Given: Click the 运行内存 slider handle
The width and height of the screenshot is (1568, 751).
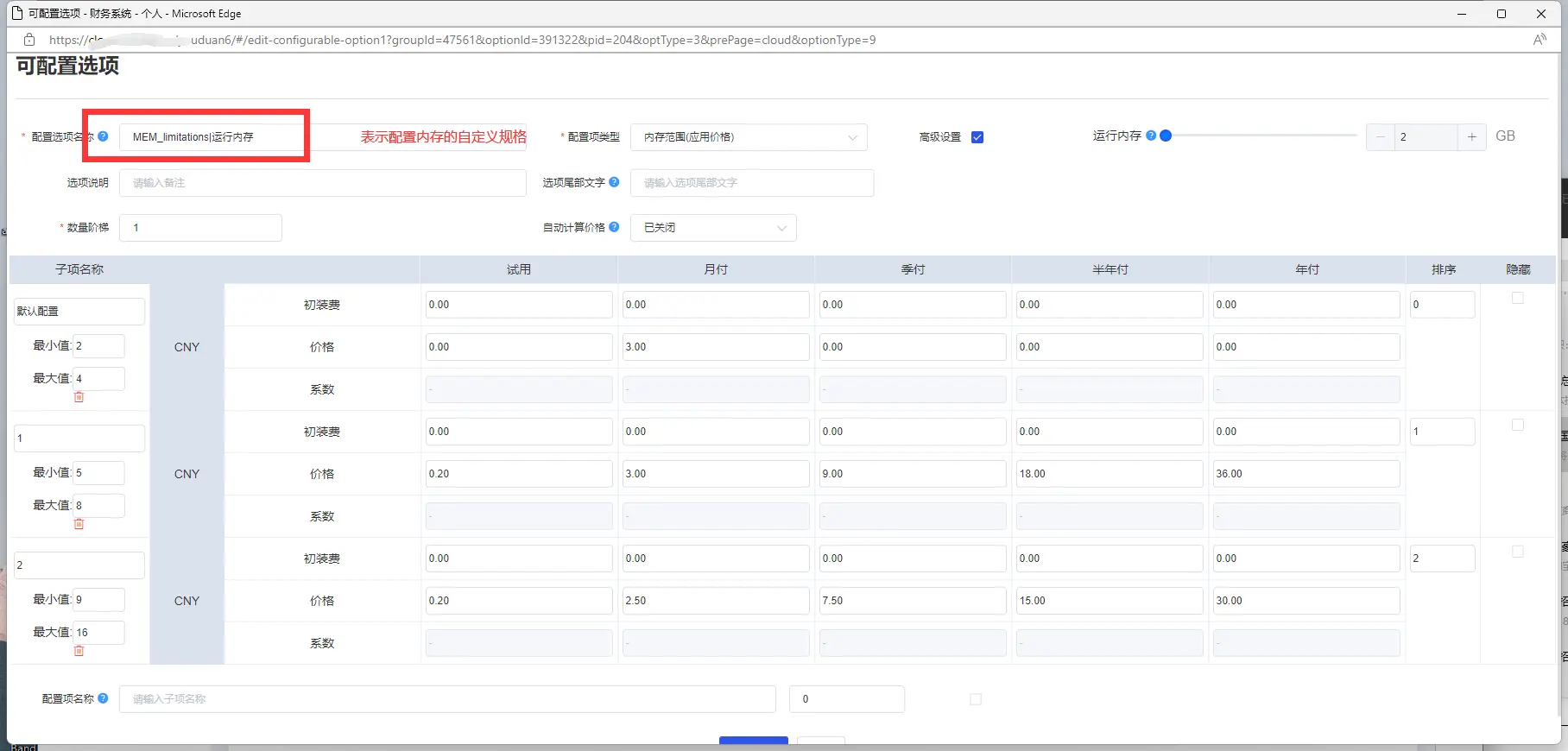Looking at the screenshot, I should pos(1166,136).
